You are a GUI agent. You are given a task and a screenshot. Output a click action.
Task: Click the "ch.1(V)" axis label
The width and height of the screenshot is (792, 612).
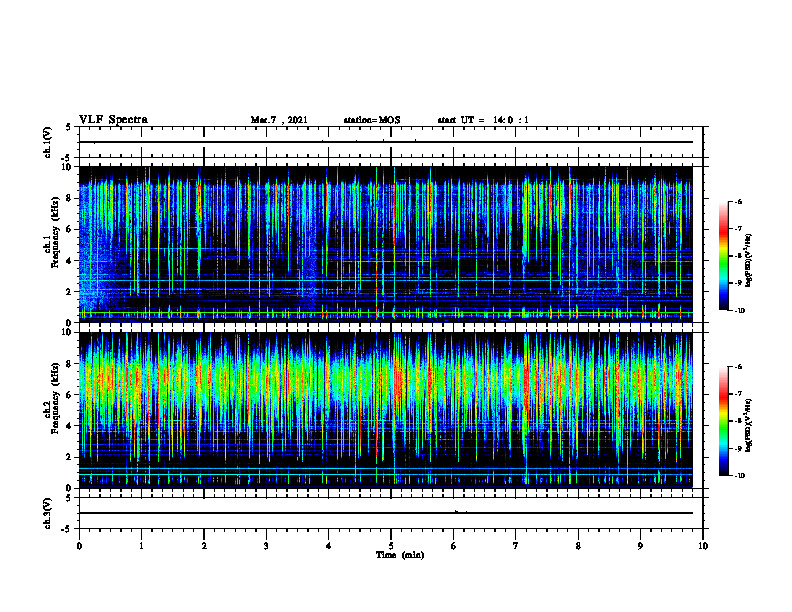tap(47, 142)
